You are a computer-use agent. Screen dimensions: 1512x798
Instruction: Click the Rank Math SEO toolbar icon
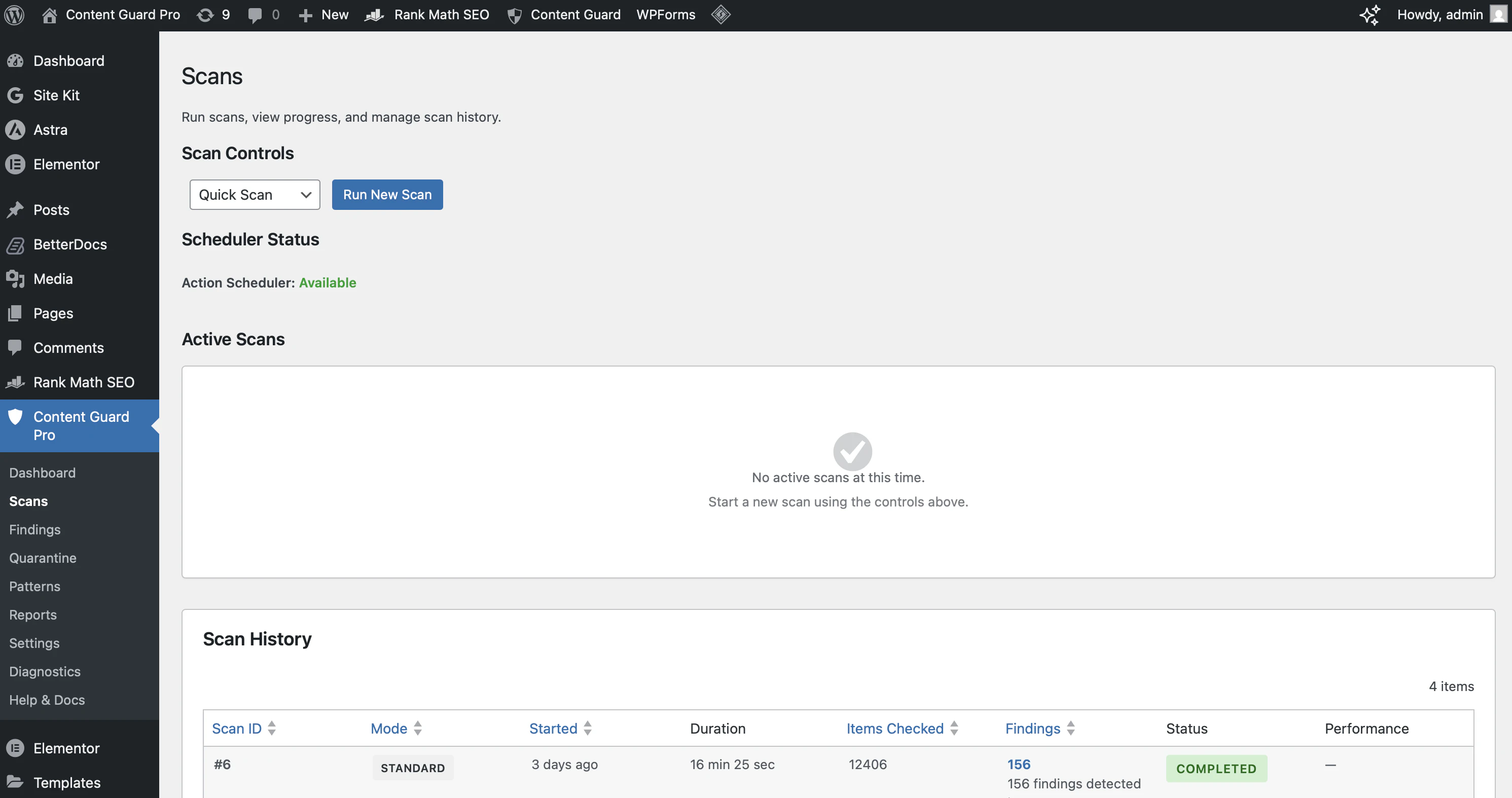pos(374,15)
